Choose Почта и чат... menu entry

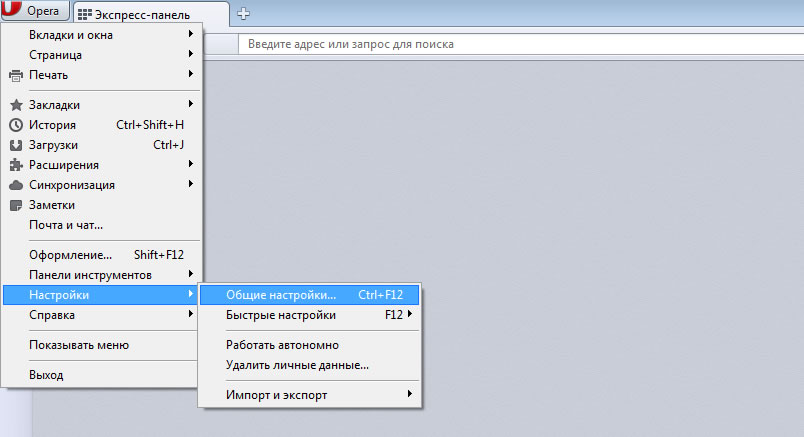tap(102, 225)
